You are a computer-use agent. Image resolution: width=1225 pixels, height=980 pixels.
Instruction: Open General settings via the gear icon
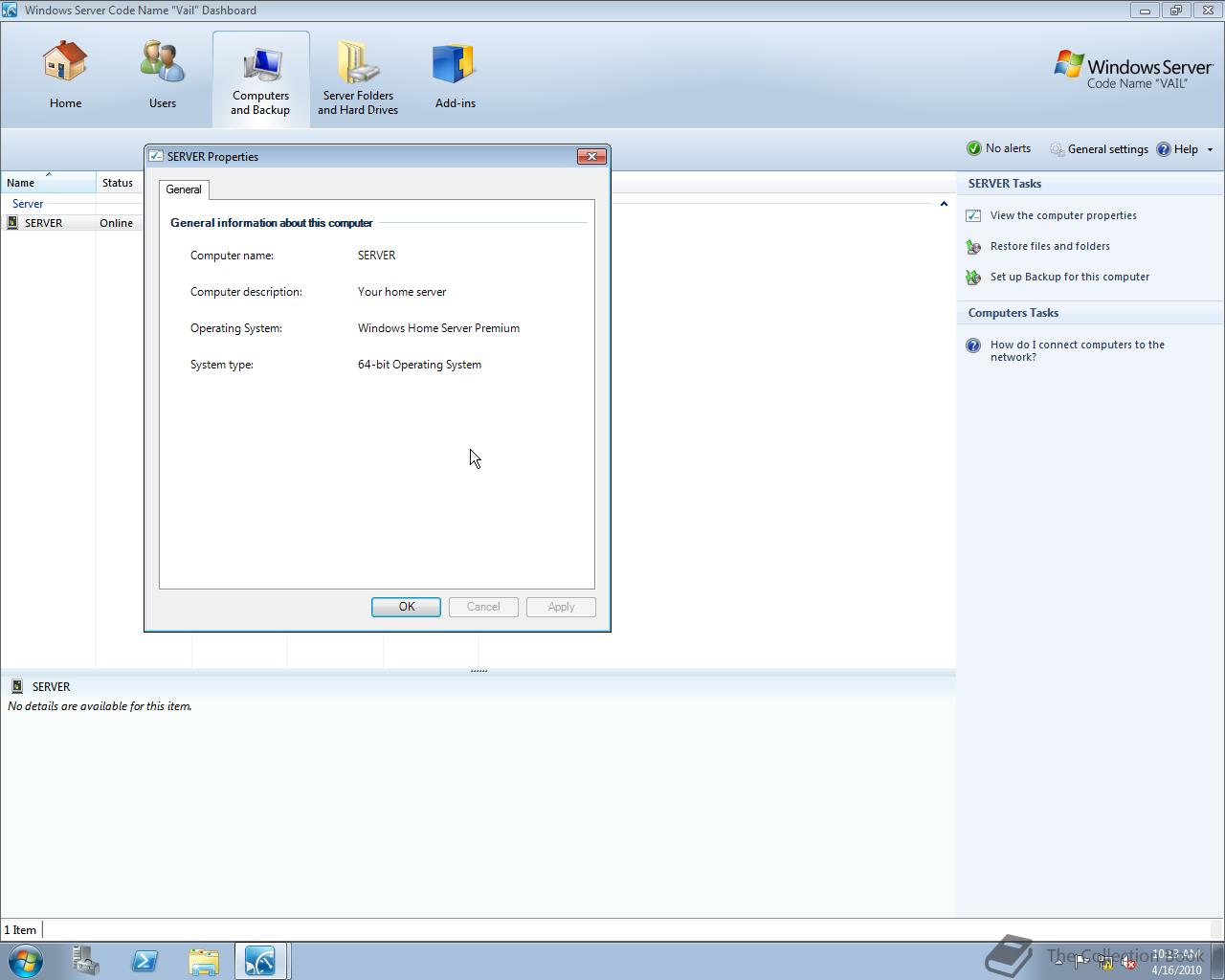[1057, 148]
